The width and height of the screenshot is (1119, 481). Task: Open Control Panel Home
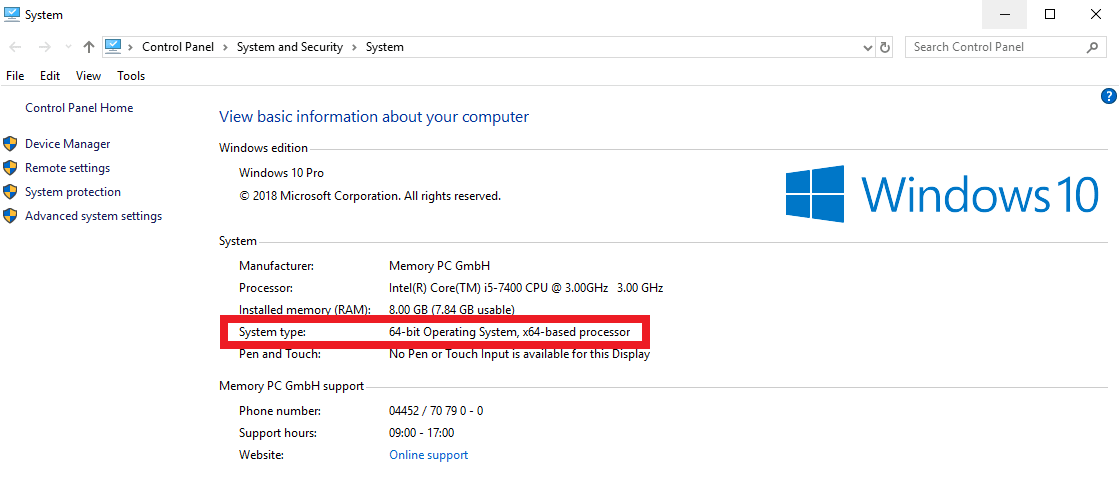[79, 108]
